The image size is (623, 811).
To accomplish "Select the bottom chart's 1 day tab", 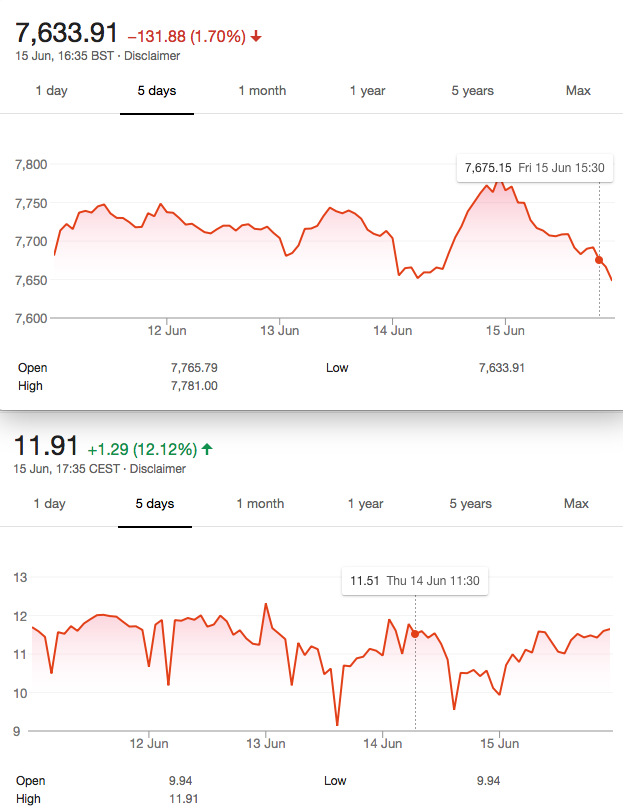I will 50,503.
